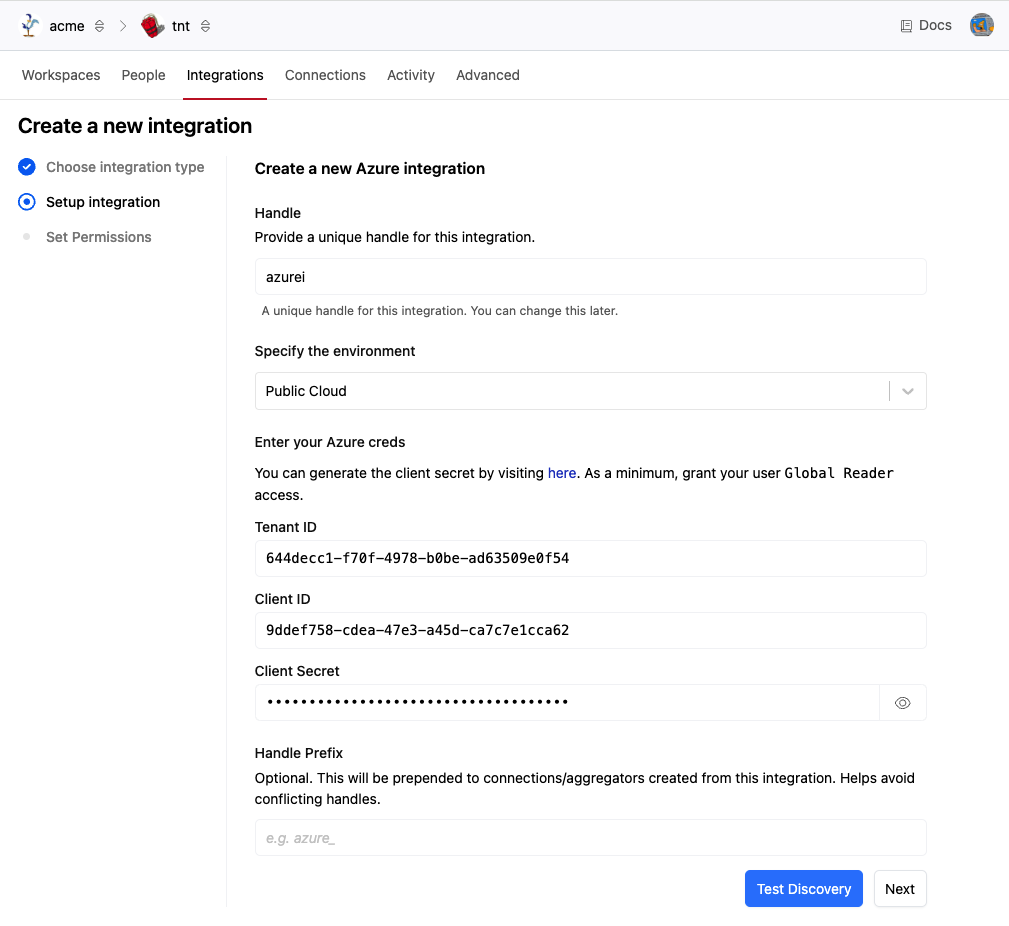Open the Docs book icon link
Screen dimensions: 1009x926
906,26
